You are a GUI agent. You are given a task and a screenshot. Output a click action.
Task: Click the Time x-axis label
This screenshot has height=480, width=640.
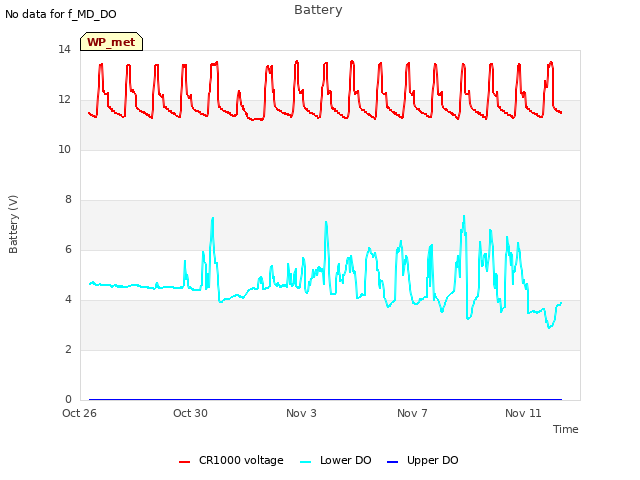565,429
